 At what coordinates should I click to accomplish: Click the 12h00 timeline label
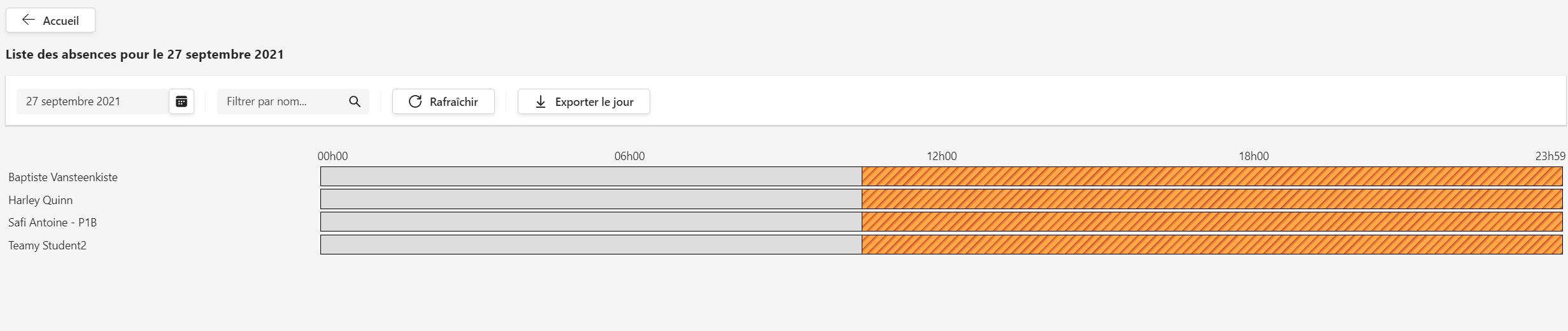[x=941, y=156]
